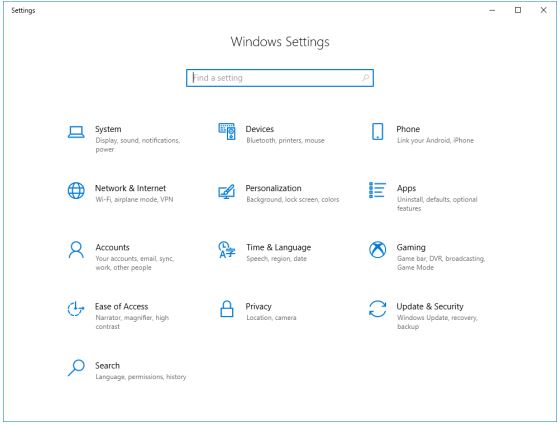Open the Personalization paintbrush icon
Image resolution: width=560 pixels, height=425 pixels.
coord(227,191)
